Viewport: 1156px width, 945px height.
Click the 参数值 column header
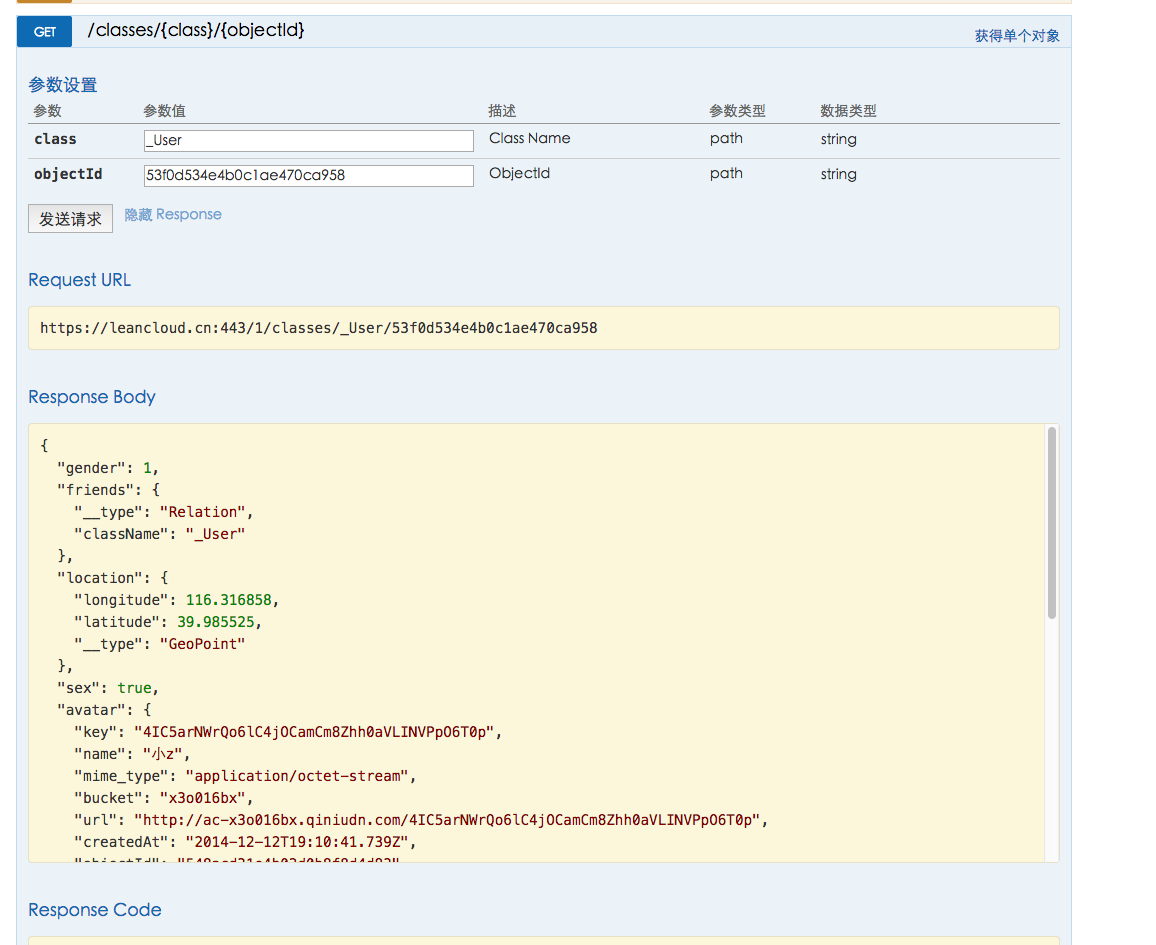coord(164,111)
